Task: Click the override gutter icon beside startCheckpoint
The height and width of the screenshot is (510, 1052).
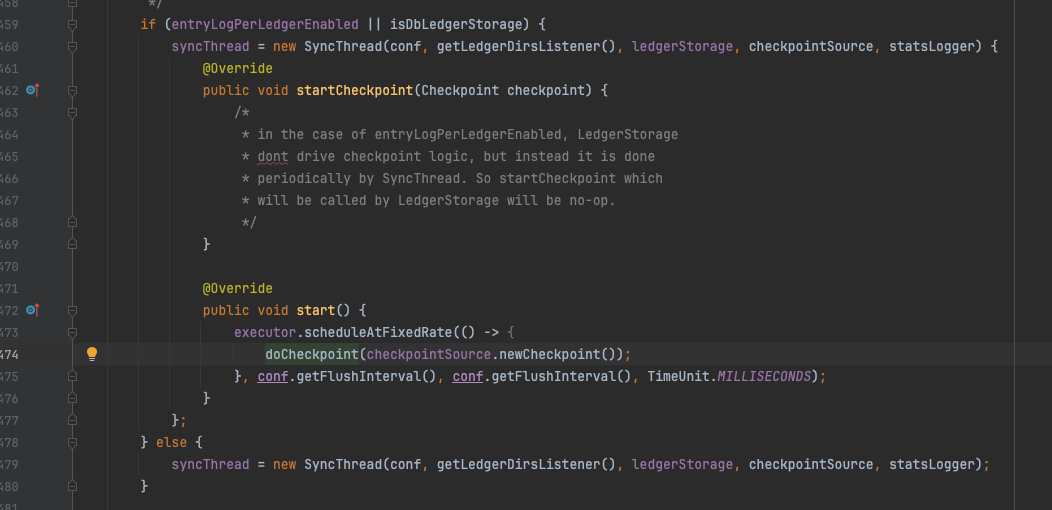Action: [32, 90]
